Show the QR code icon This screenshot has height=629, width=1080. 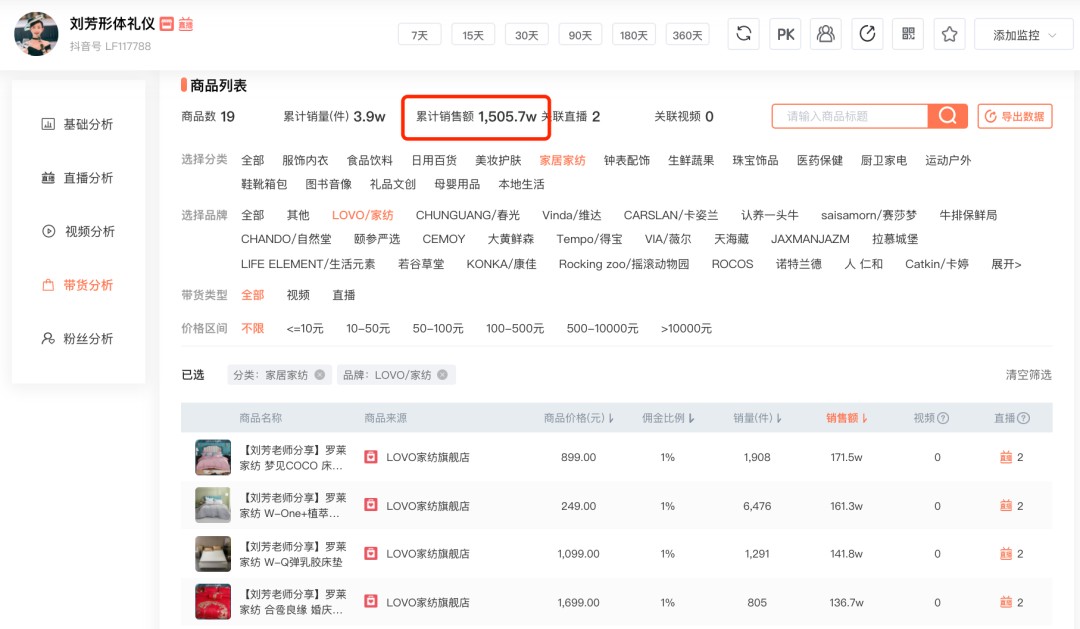(908, 34)
